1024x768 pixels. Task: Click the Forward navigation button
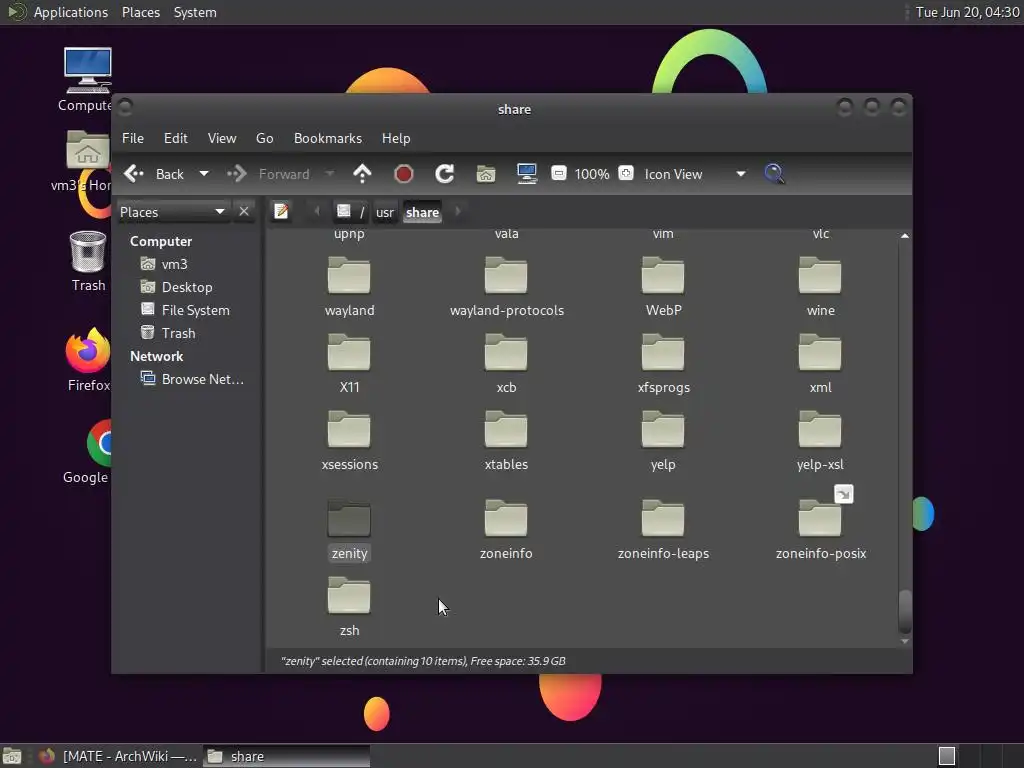click(268, 174)
